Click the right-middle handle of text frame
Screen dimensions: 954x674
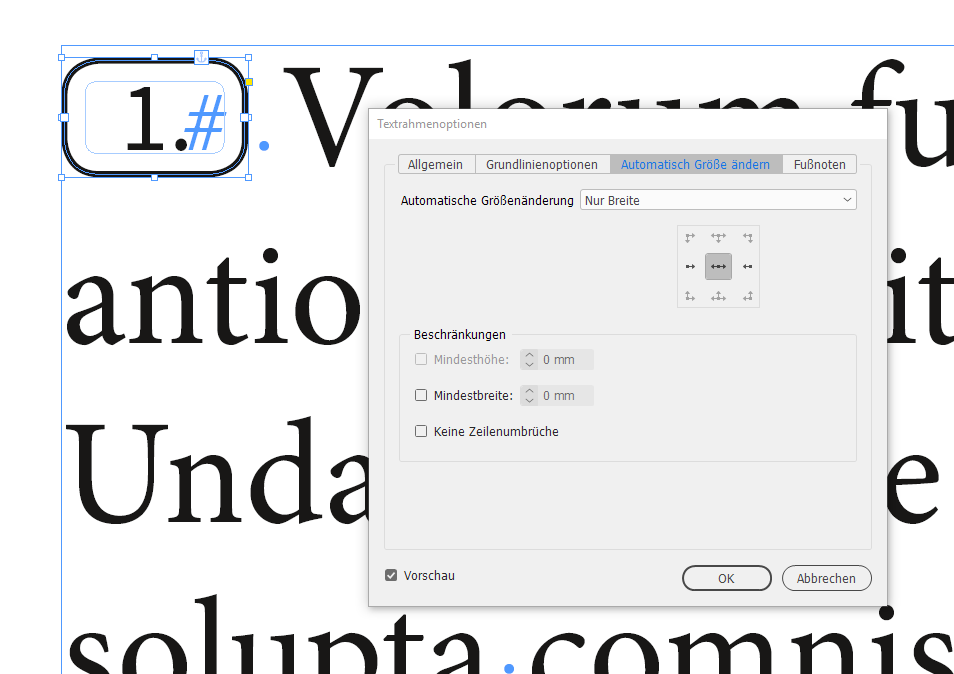246,117
